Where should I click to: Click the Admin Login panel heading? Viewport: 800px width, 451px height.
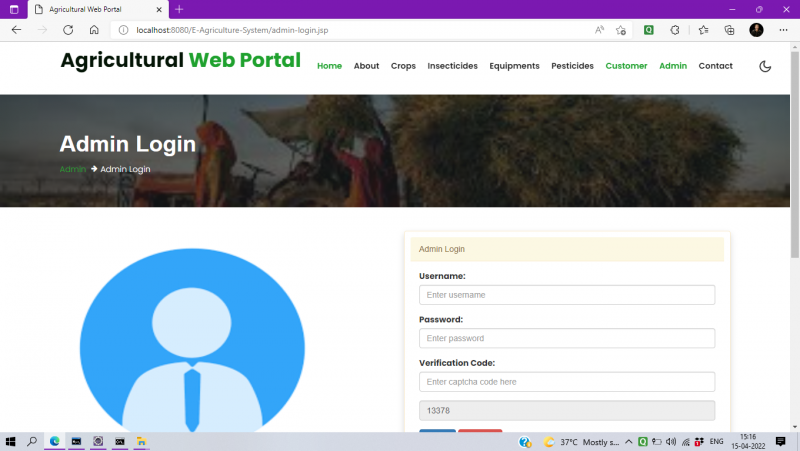567,249
